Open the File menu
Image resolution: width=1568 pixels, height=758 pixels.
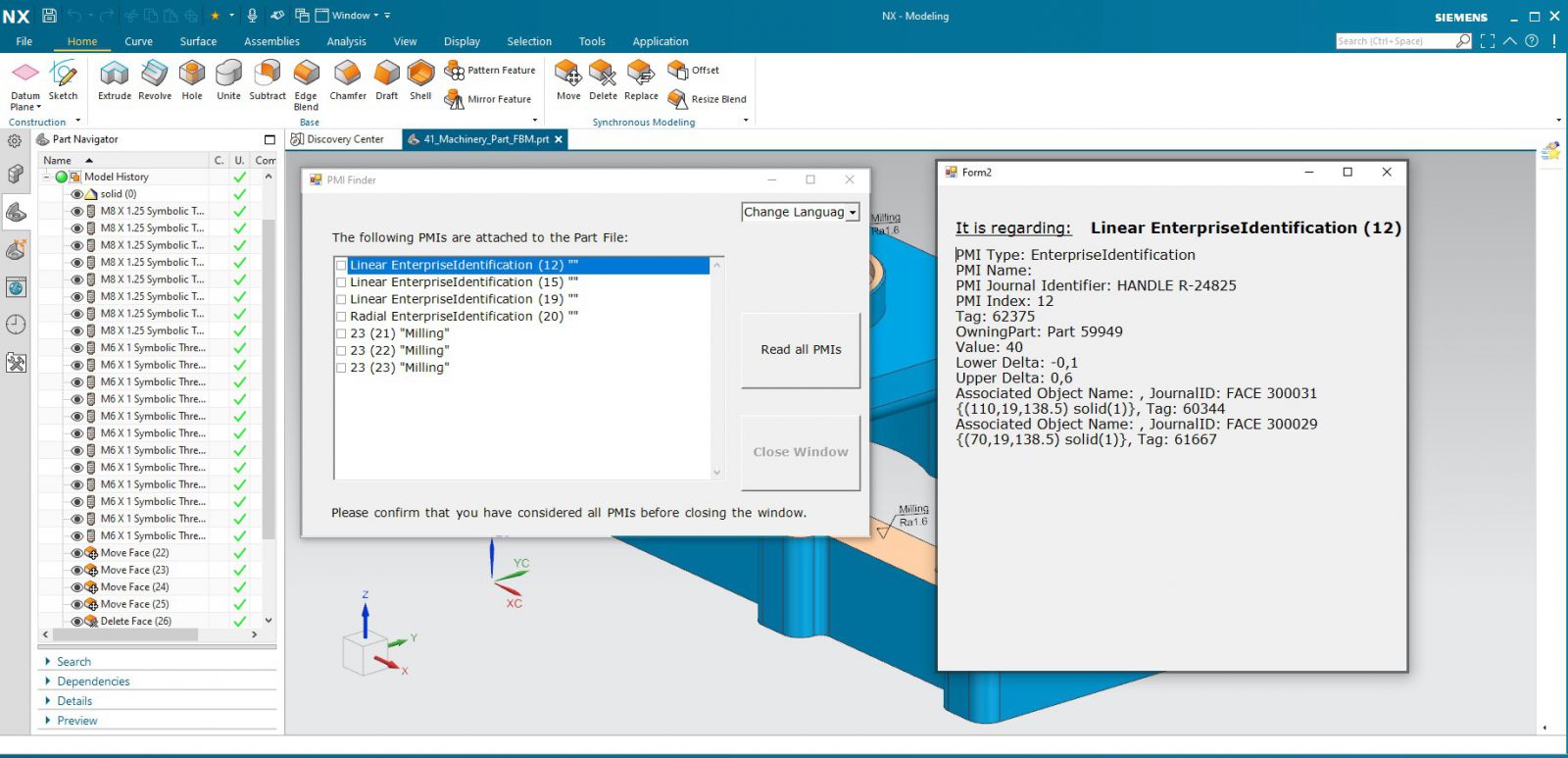pos(24,41)
